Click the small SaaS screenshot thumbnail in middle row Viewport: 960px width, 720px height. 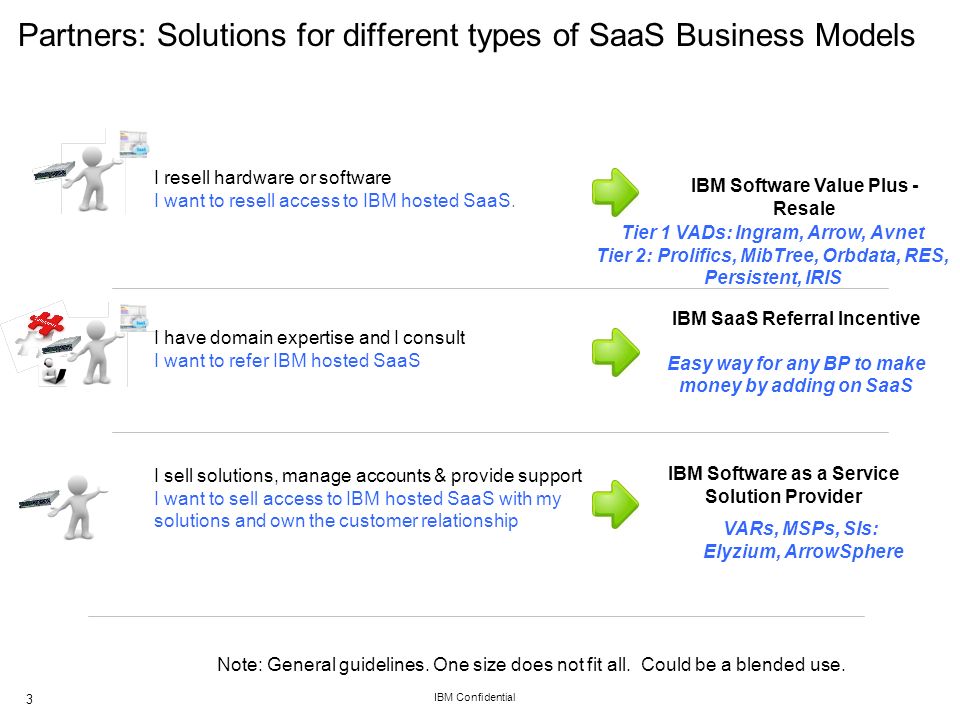[133, 317]
